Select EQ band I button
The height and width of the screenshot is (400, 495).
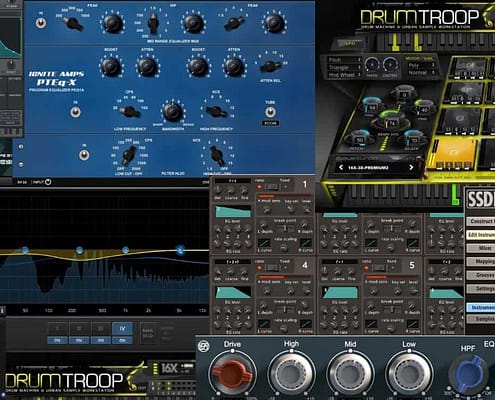[x=57, y=329]
